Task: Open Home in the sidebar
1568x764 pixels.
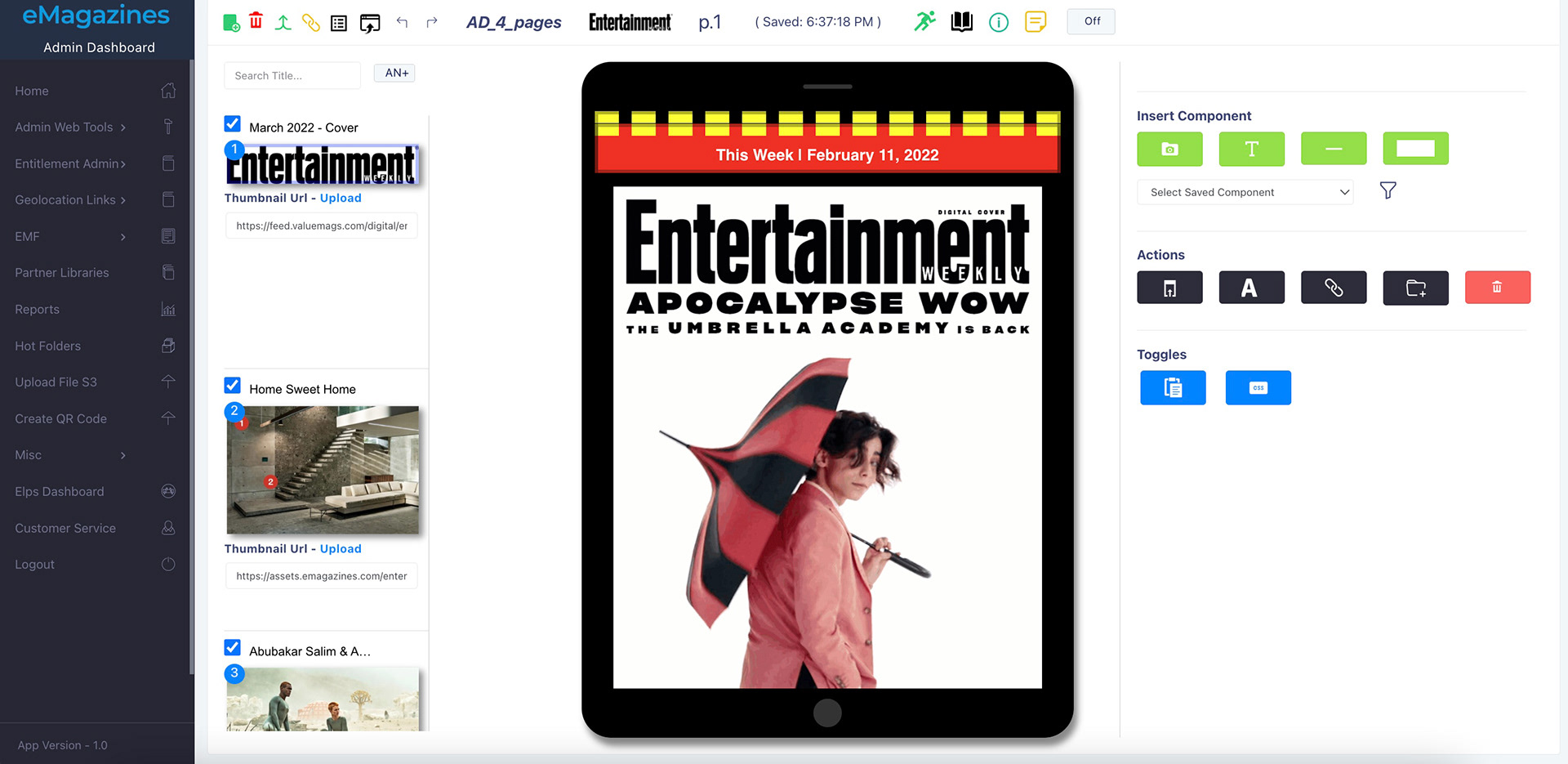Action: [x=96, y=91]
